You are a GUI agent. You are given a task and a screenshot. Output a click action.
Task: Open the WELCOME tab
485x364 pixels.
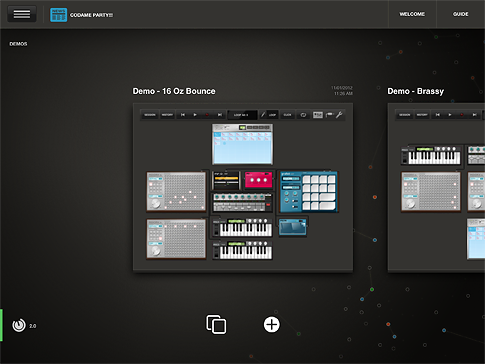(412, 14)
